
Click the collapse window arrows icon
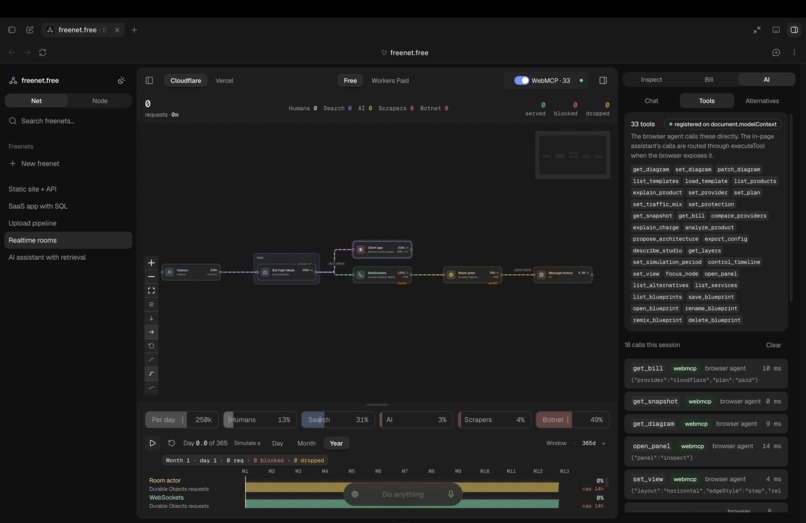pyautogui.click(x=757, y=30)
